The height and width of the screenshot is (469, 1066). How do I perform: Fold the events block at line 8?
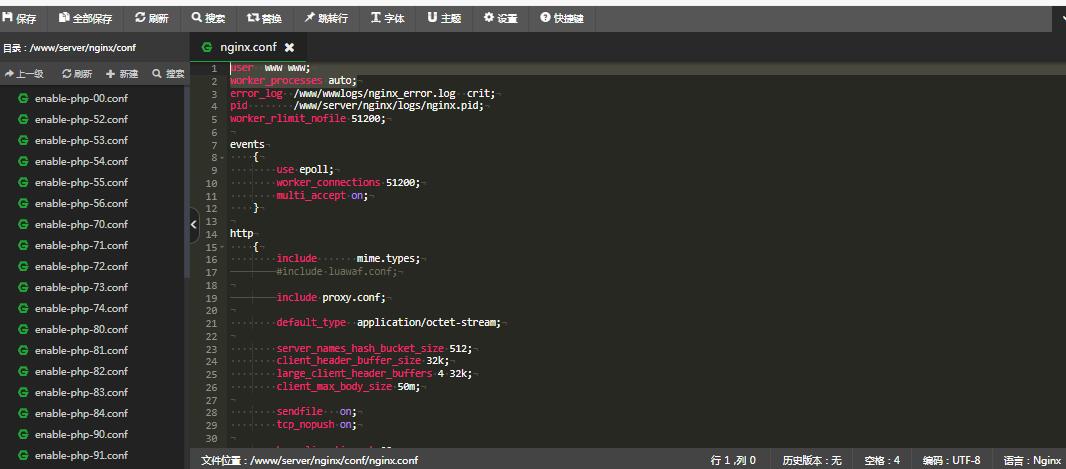point(222,158)
